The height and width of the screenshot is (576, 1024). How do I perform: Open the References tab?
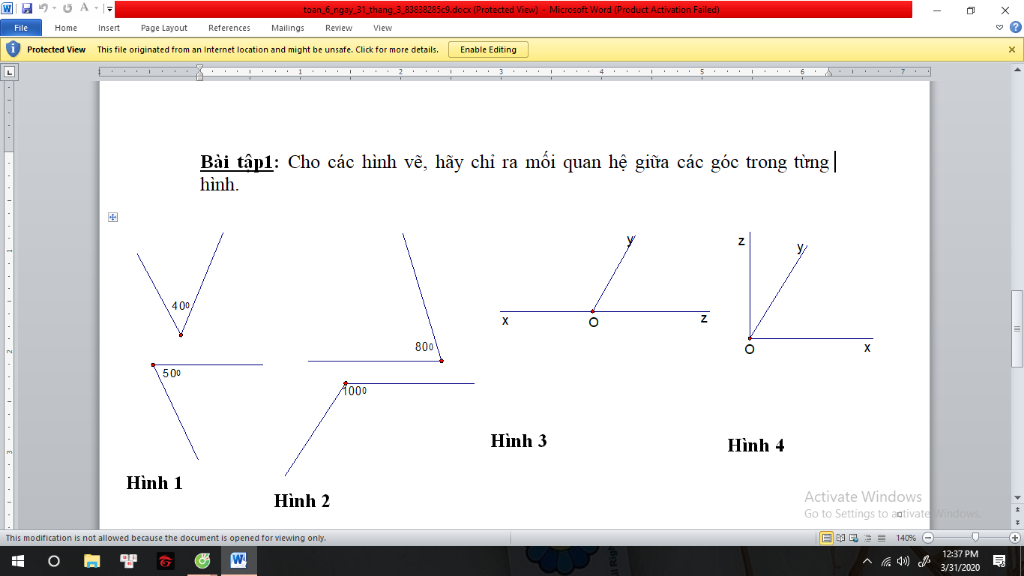click(229, 28)
